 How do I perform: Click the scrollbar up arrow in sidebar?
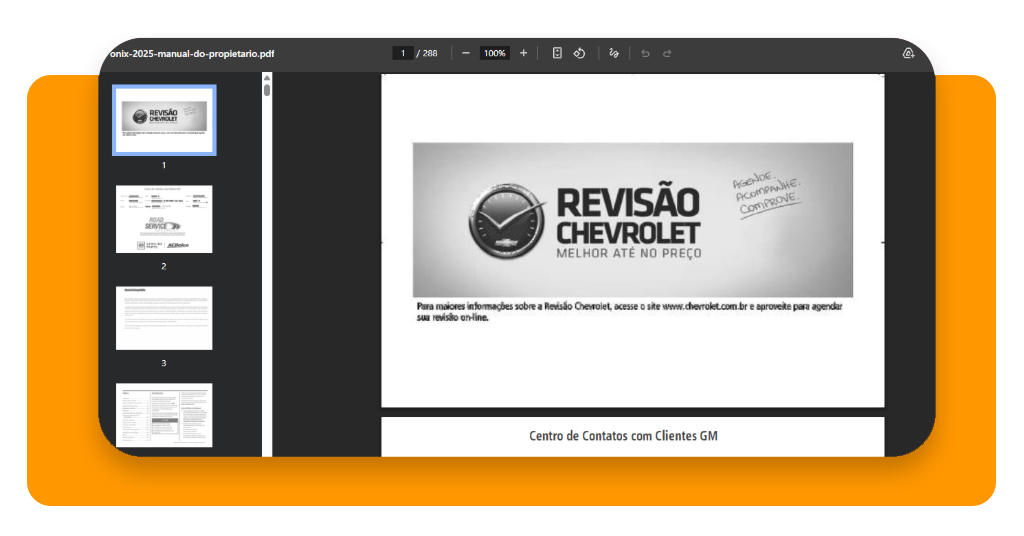tap(267, 77)
